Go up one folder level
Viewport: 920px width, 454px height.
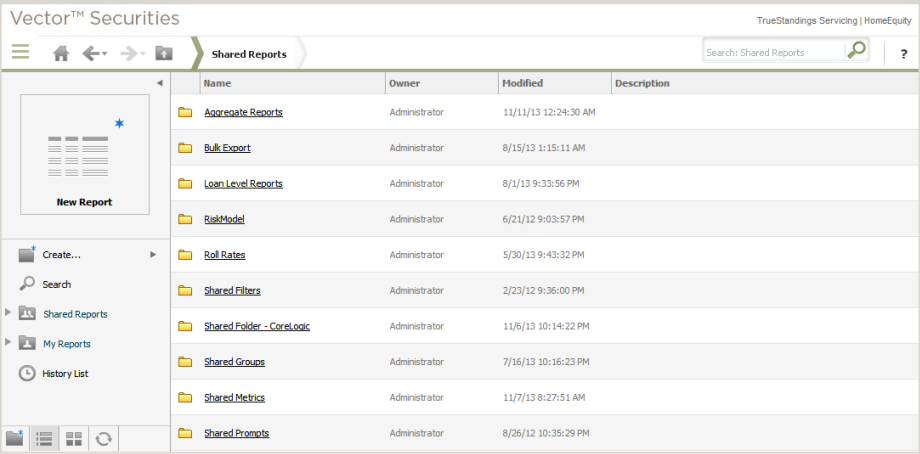(x=164, y=53)
